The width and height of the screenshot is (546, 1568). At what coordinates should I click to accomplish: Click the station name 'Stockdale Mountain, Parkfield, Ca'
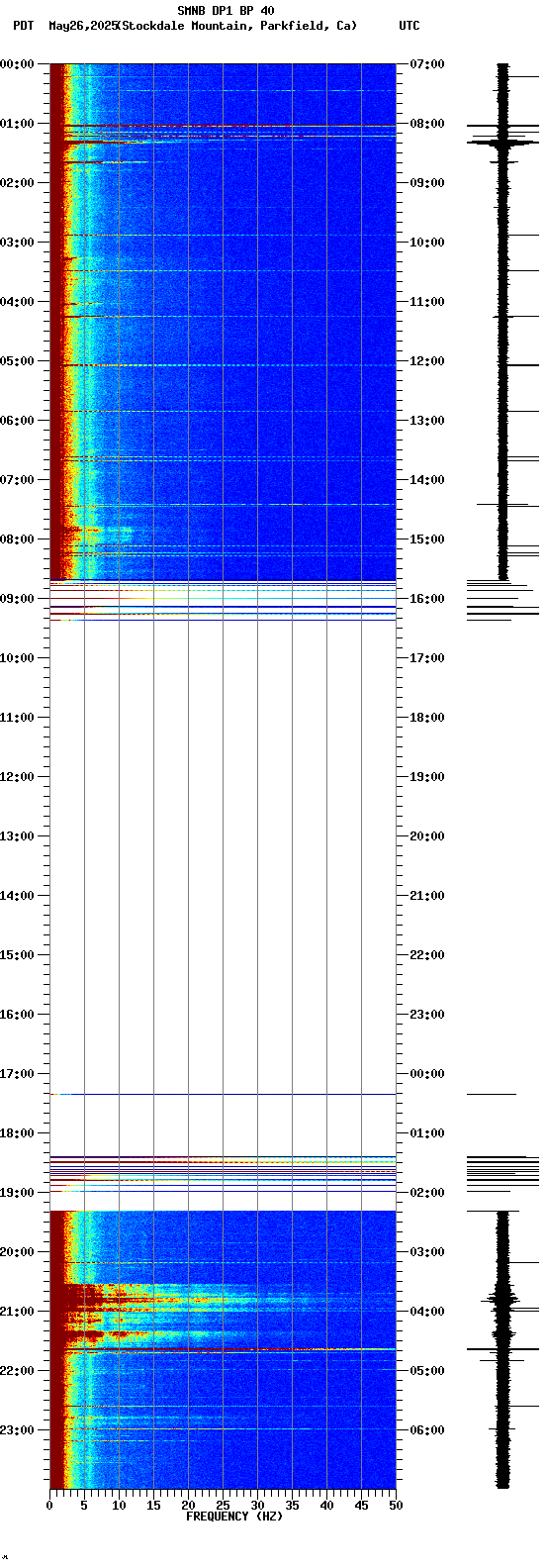click(x=238, y=26)
